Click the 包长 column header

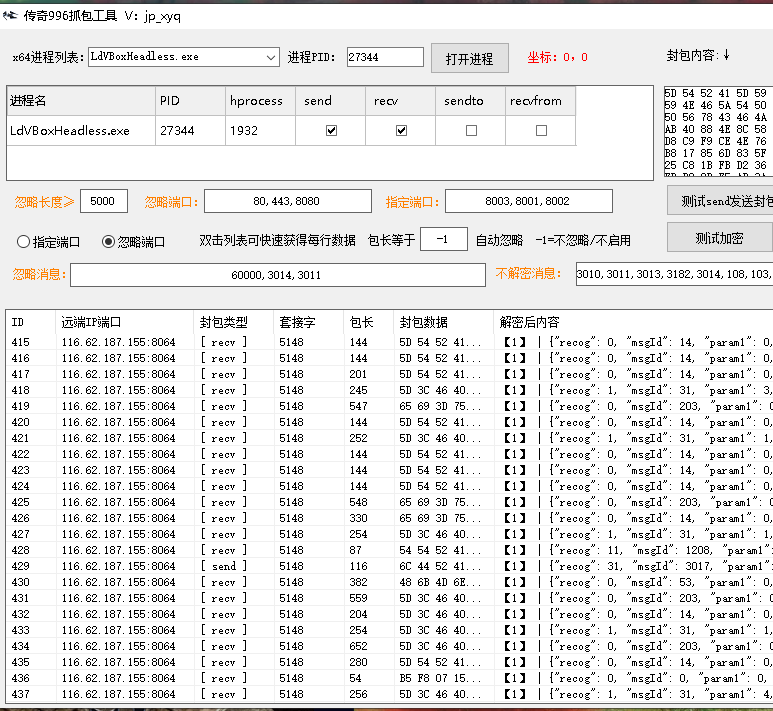click(368, 322)
